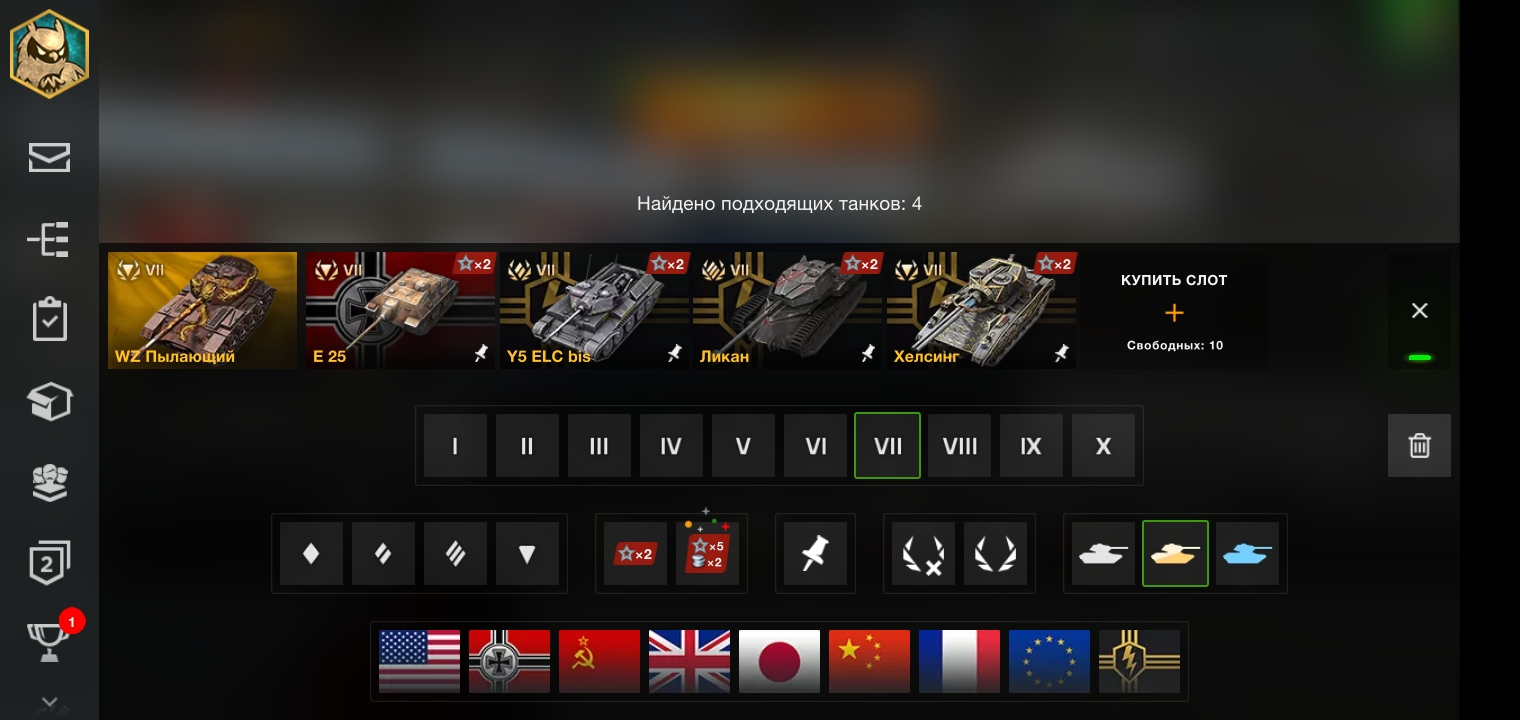This screenshot has height=720, width=1520.
Task: Open the crates box icon in sidebar
Action: pyautogui.click(x=49, y=402)
